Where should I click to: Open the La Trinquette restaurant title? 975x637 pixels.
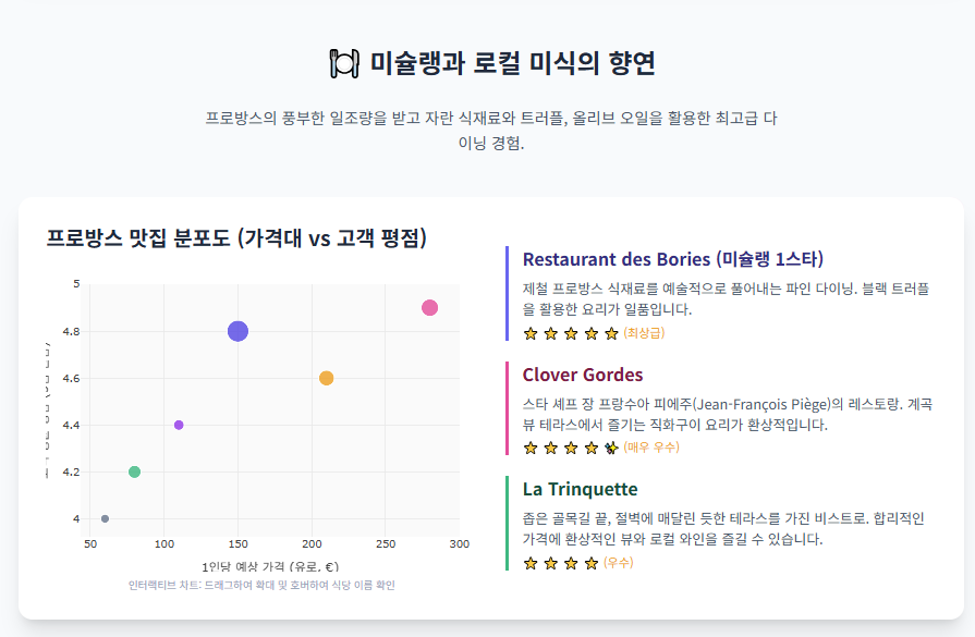click(x=580, y=489)
